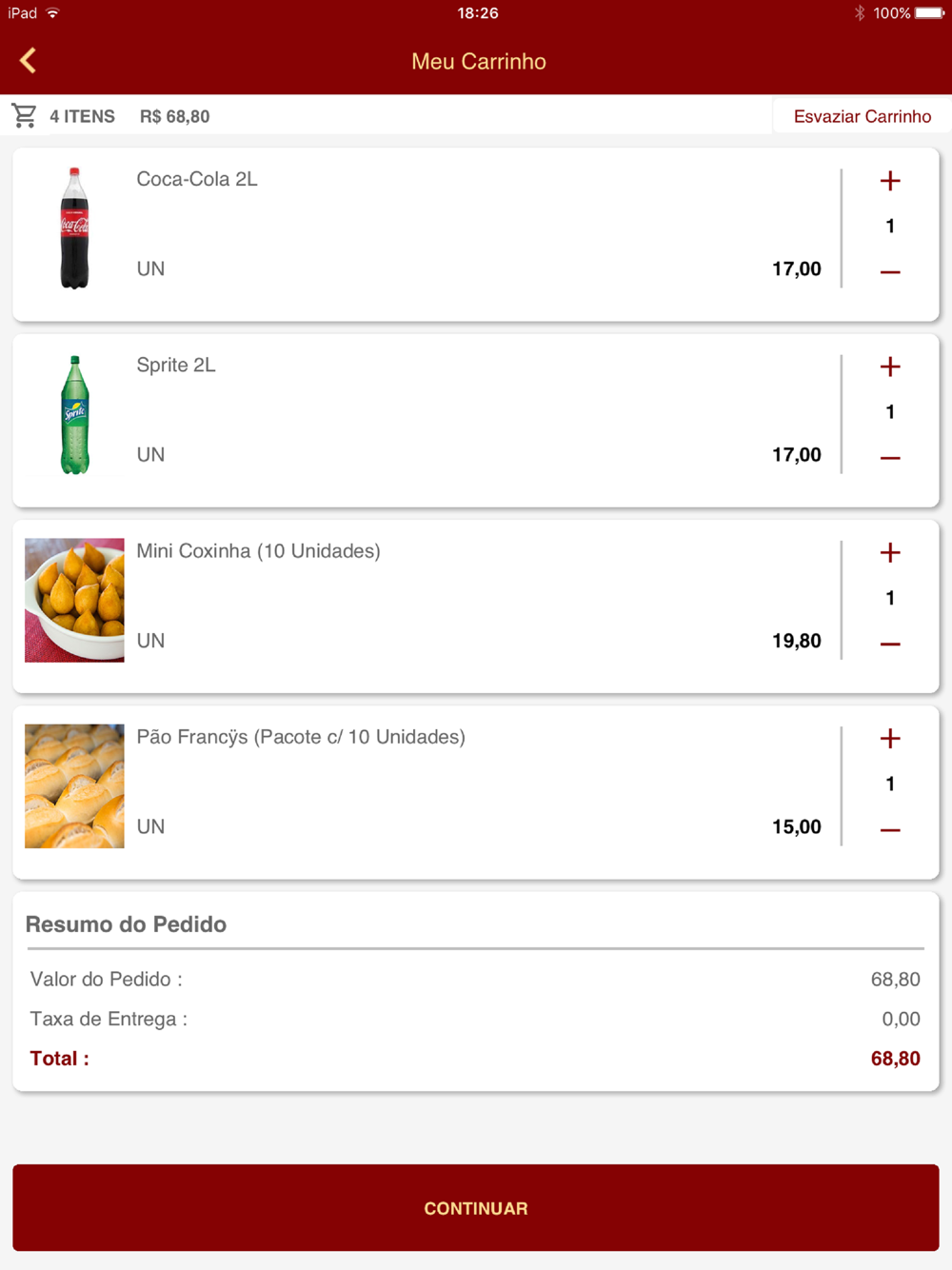Increase Coca-Cola 2L quantity with plus
This screenshot has height=1270, width=952.
890,181
